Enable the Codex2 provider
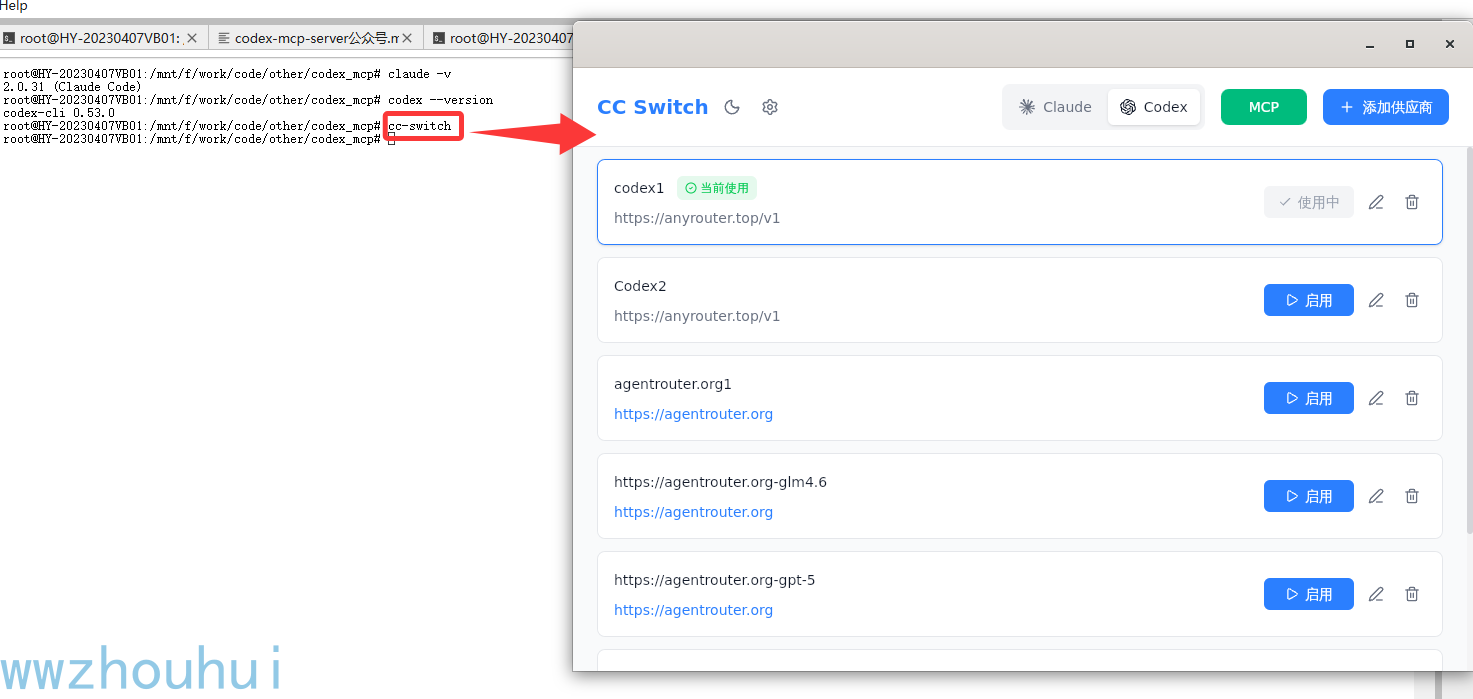 coord(1309,300)
